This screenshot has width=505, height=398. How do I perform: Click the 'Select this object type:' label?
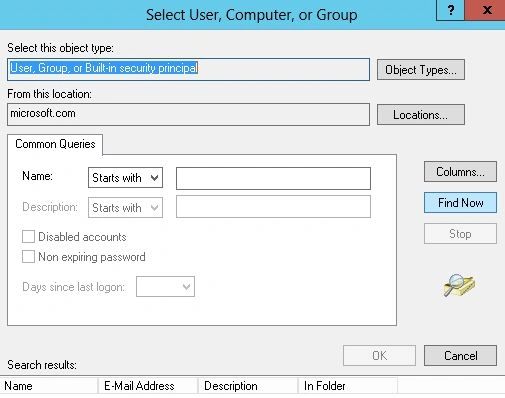tap(60, 48)
